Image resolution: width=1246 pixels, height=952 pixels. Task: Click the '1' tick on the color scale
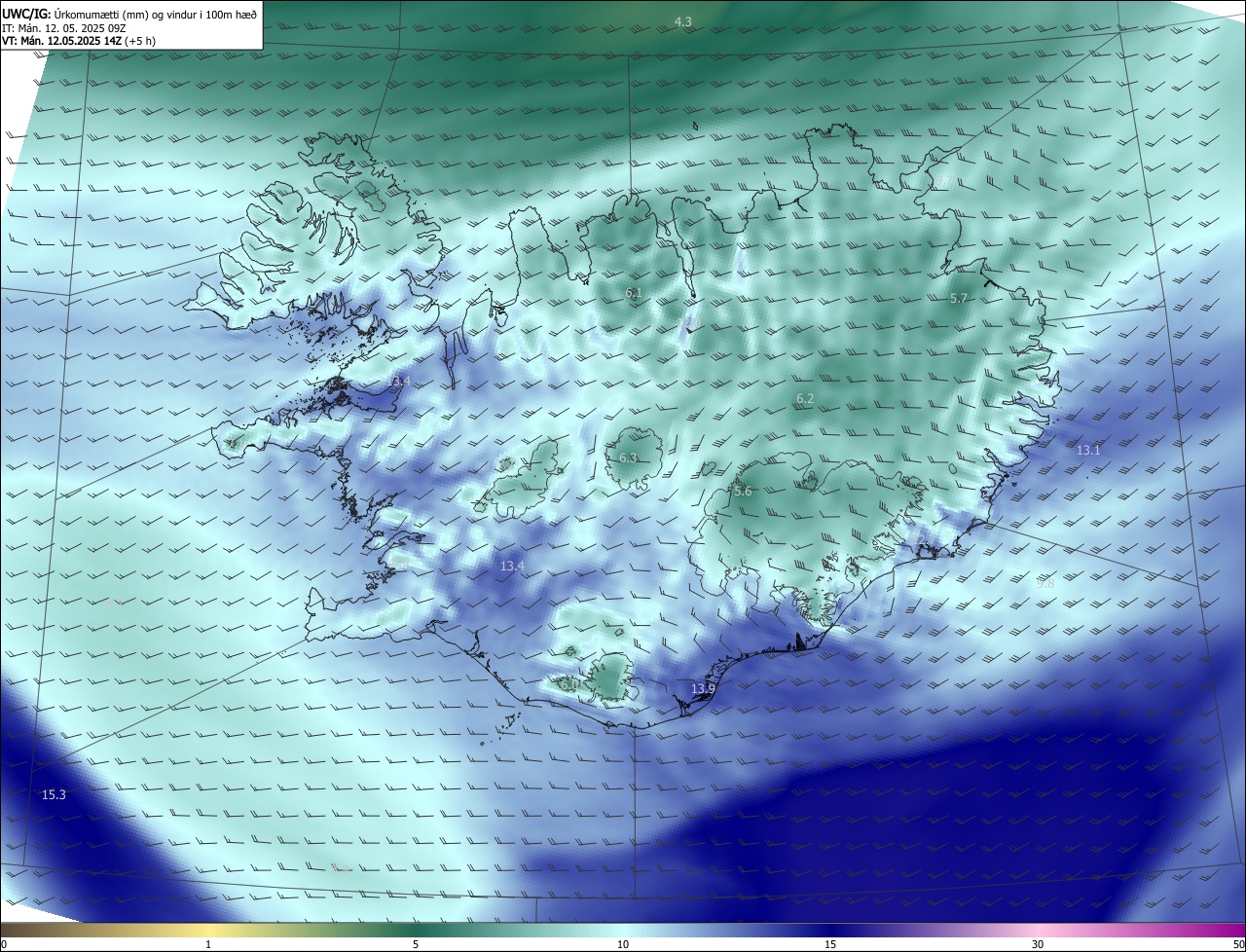pyautogui.click(x=208, y=944)
